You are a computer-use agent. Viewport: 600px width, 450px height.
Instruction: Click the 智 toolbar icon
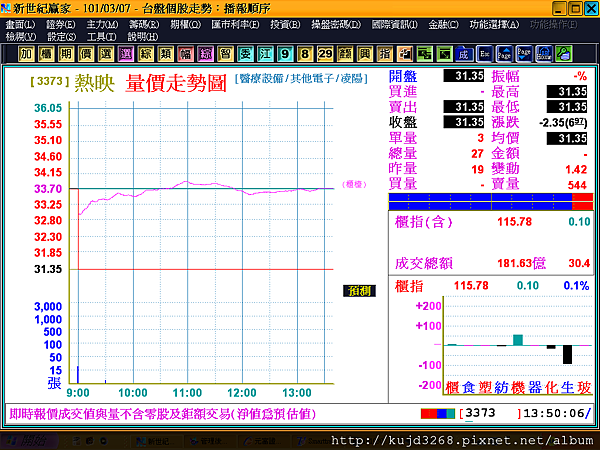(225, 54)
